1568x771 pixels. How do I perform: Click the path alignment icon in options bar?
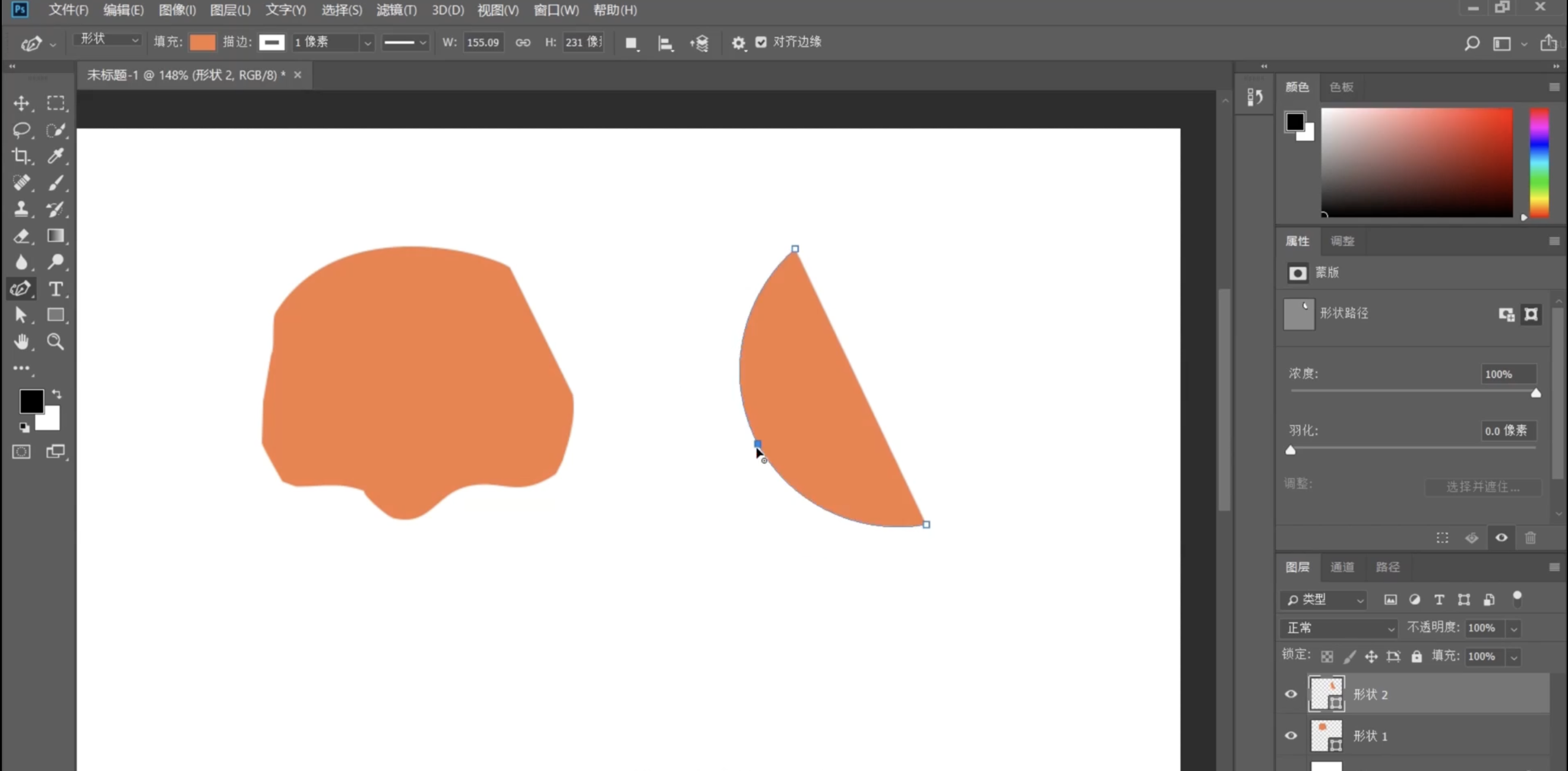[665, 43]
